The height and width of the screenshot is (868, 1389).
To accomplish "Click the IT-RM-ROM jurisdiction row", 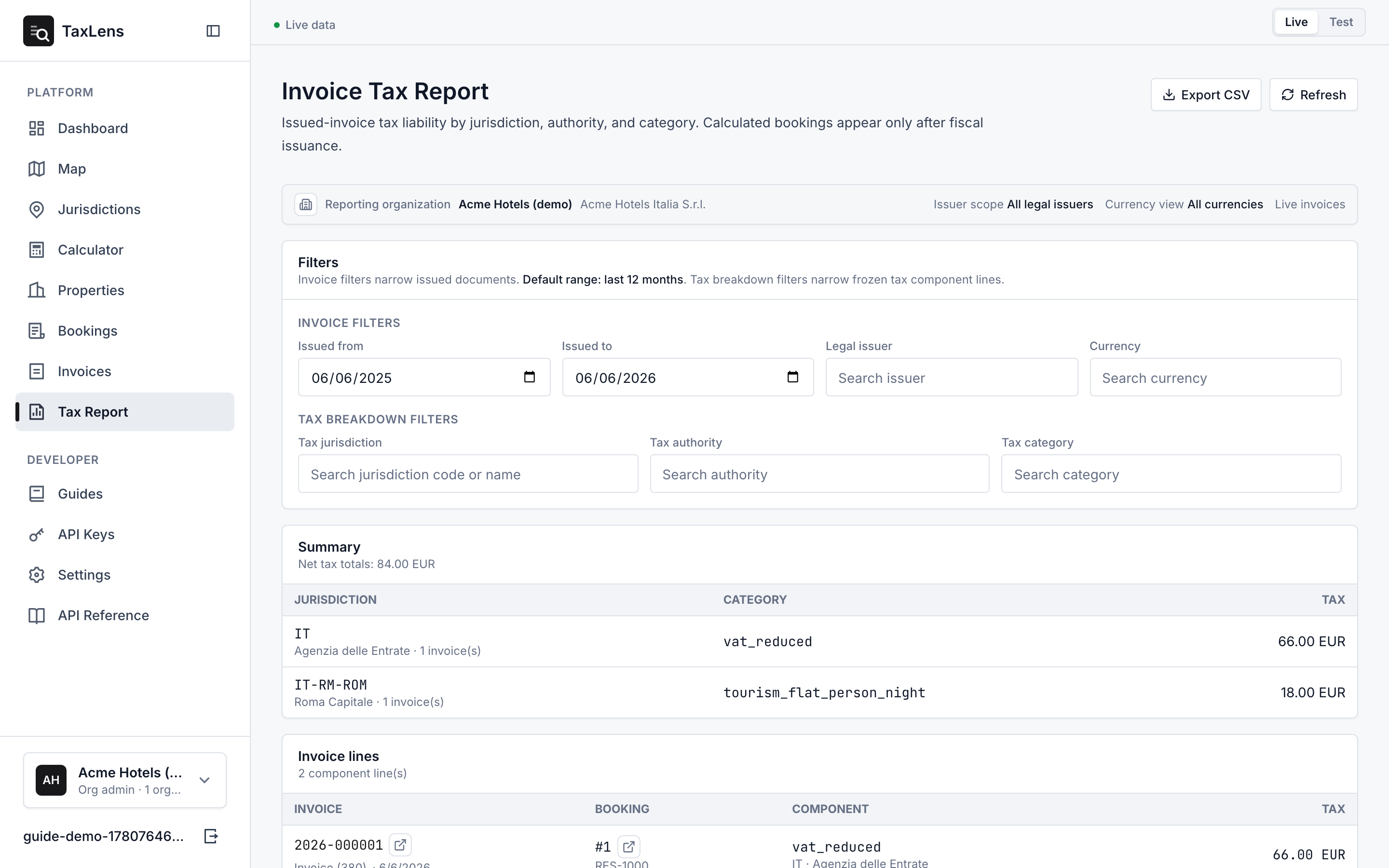I will (x=819, y=692).
